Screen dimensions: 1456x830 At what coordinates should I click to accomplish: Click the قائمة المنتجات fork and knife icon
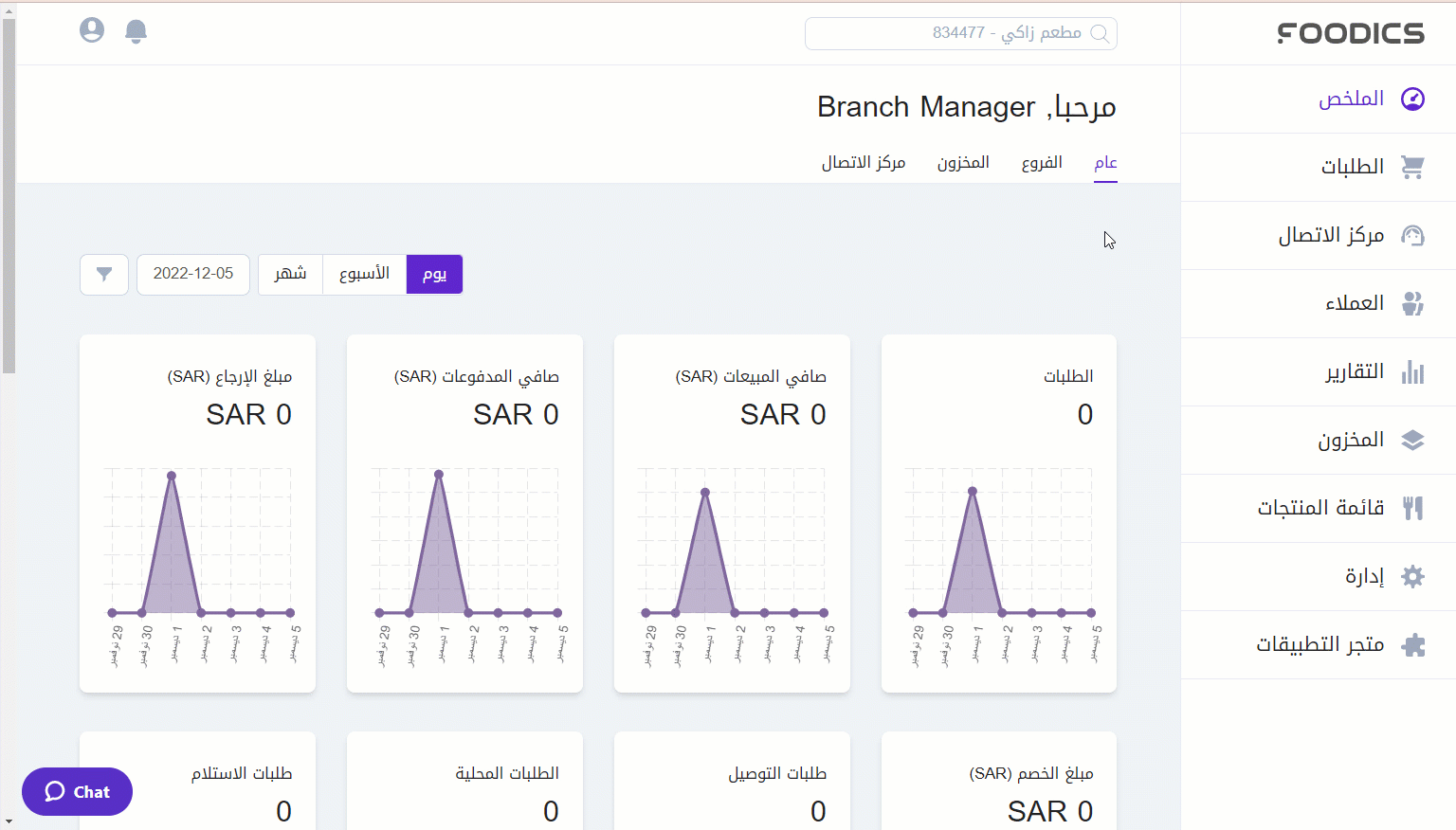coord(1412,508)
